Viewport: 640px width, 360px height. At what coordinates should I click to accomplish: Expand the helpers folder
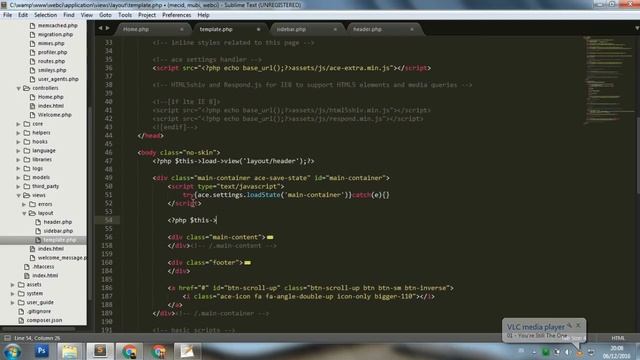click(x=18, y=133)
